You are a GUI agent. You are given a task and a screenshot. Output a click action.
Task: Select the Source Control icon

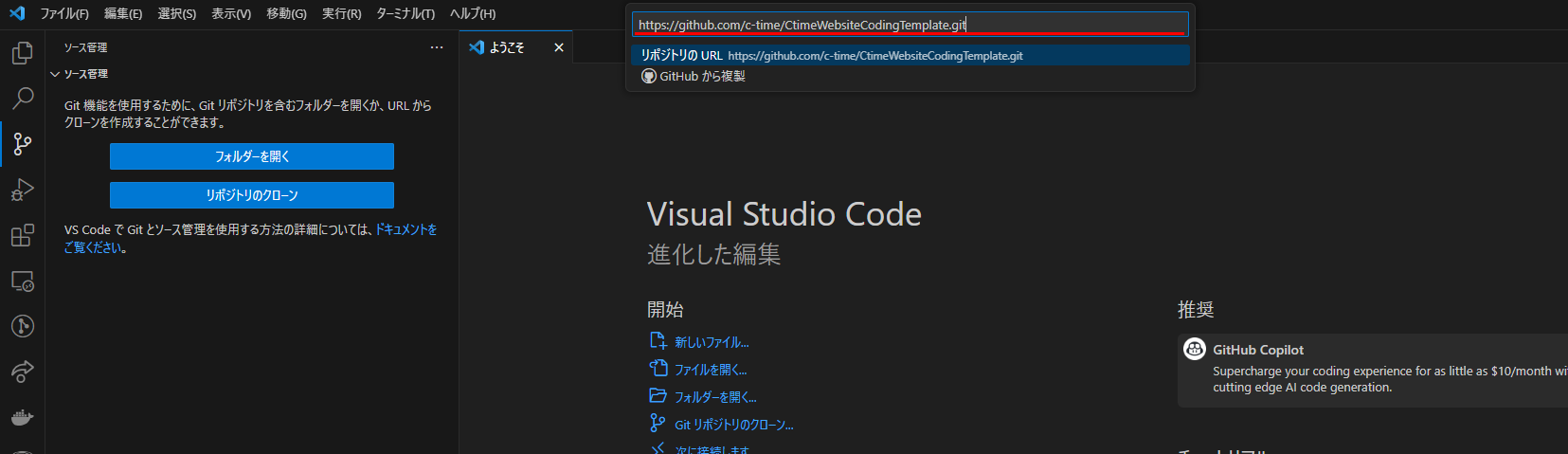pyautogui.click(x=23, y=144)
